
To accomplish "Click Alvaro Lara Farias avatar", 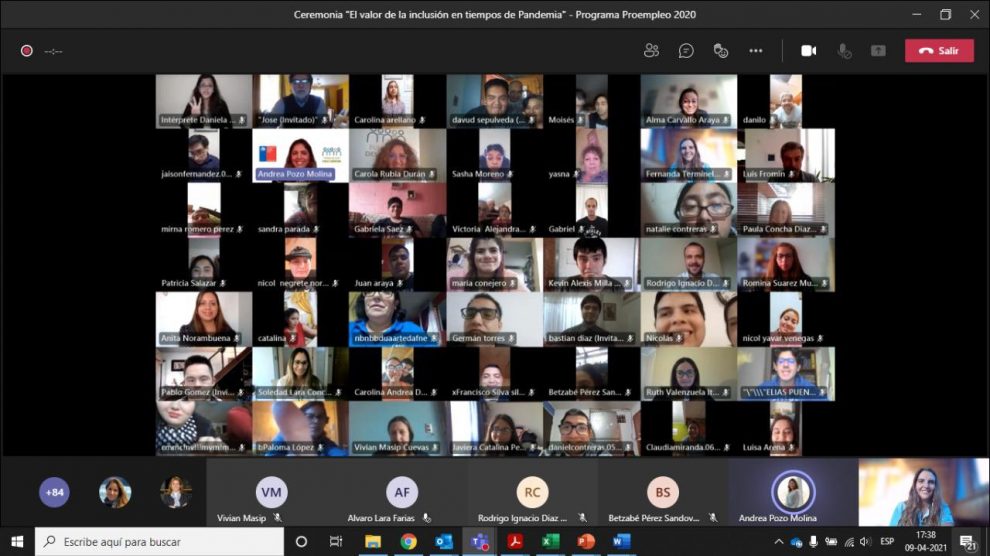I will click(x=402, y=492).
